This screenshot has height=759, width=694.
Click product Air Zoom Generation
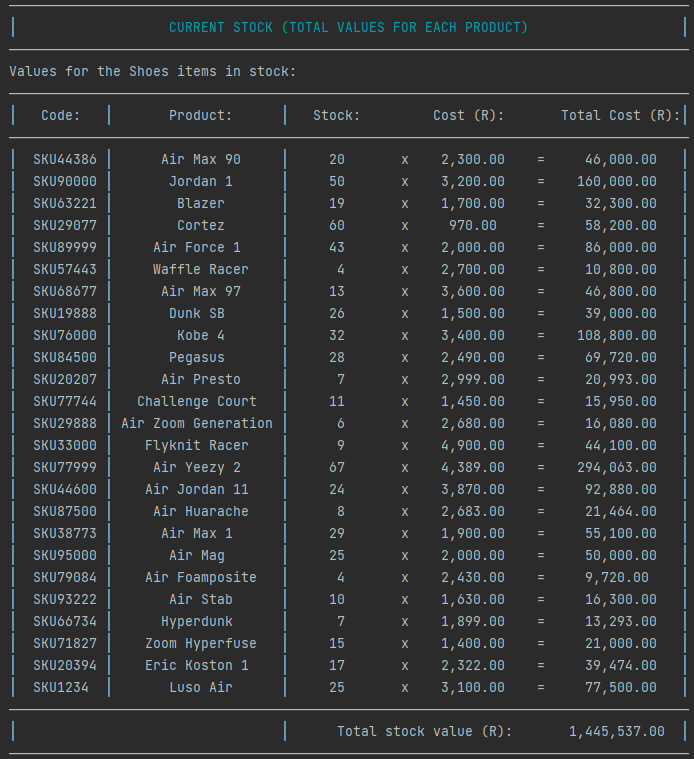coord(197,424)
